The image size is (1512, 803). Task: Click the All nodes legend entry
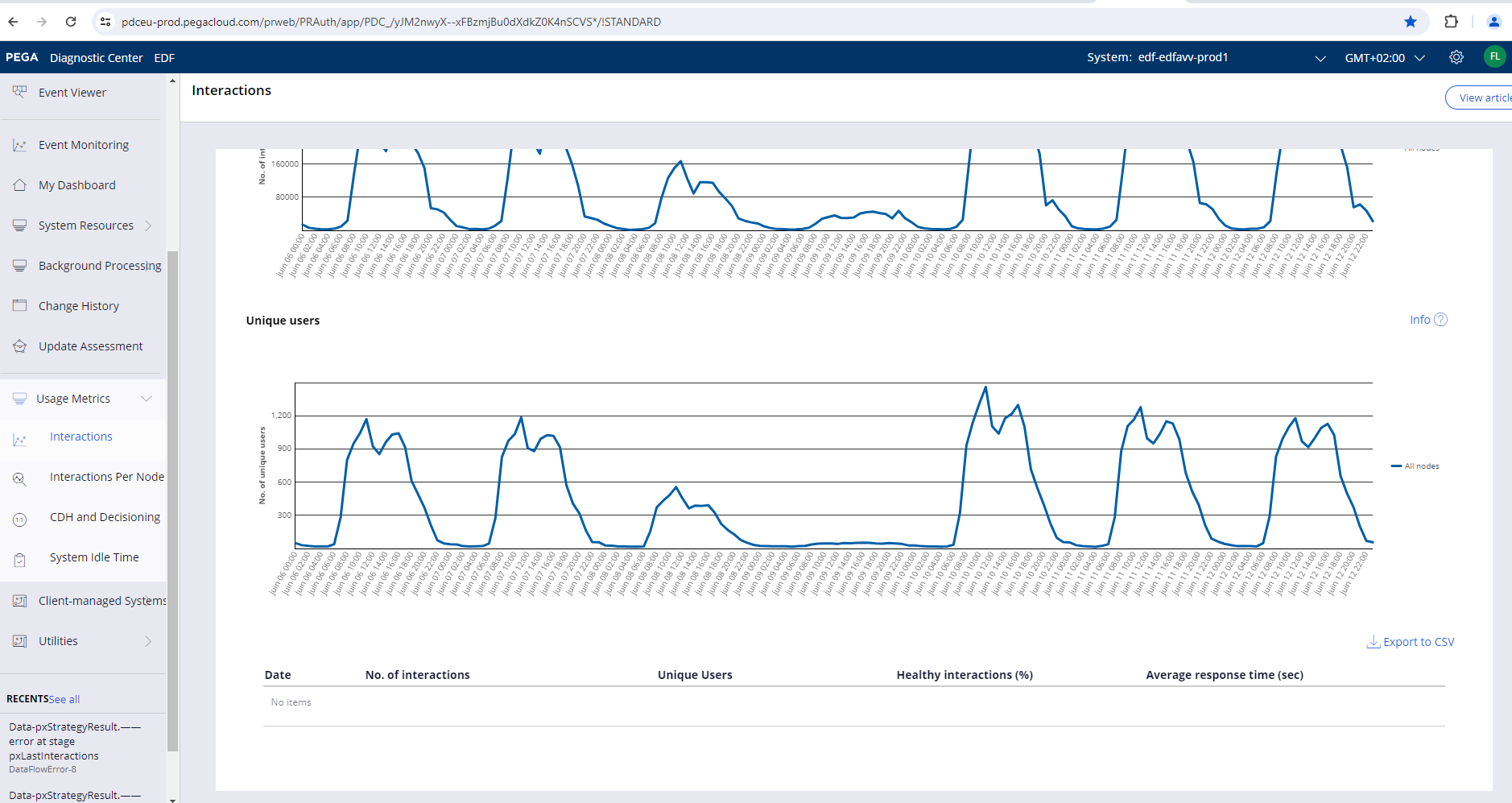(x=1415, y=466)
